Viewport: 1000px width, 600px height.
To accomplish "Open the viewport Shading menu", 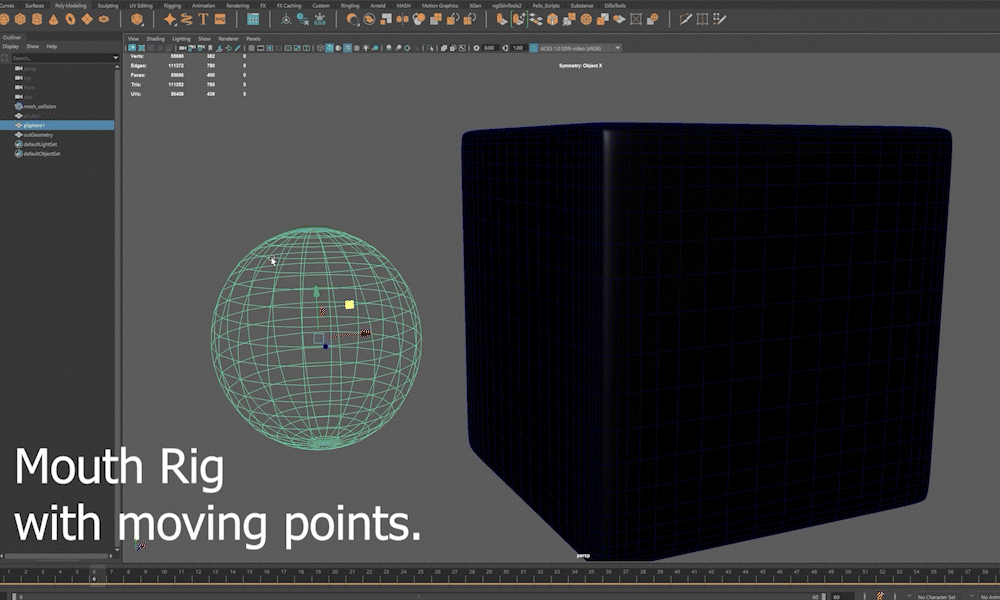I will (155, 38).
